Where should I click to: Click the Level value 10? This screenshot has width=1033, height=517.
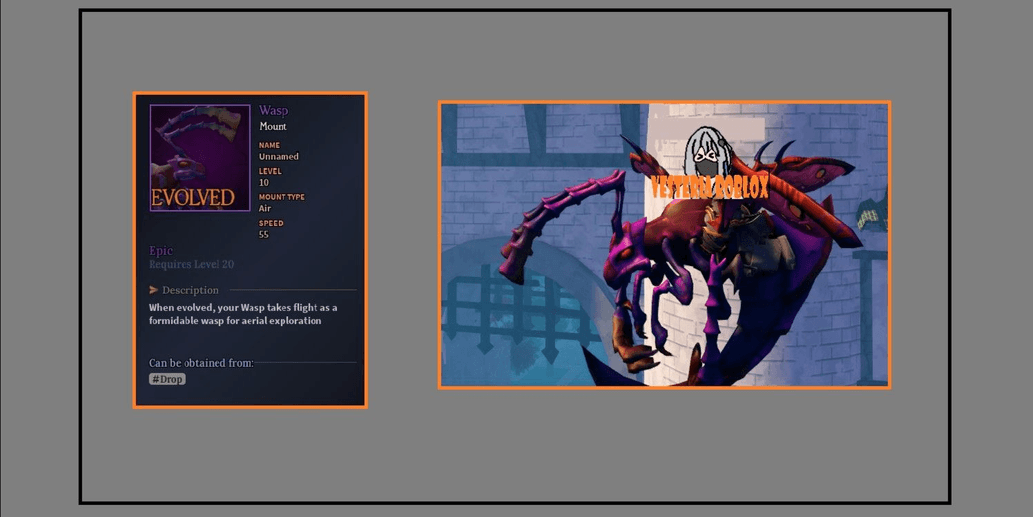(x=264, y=183)
